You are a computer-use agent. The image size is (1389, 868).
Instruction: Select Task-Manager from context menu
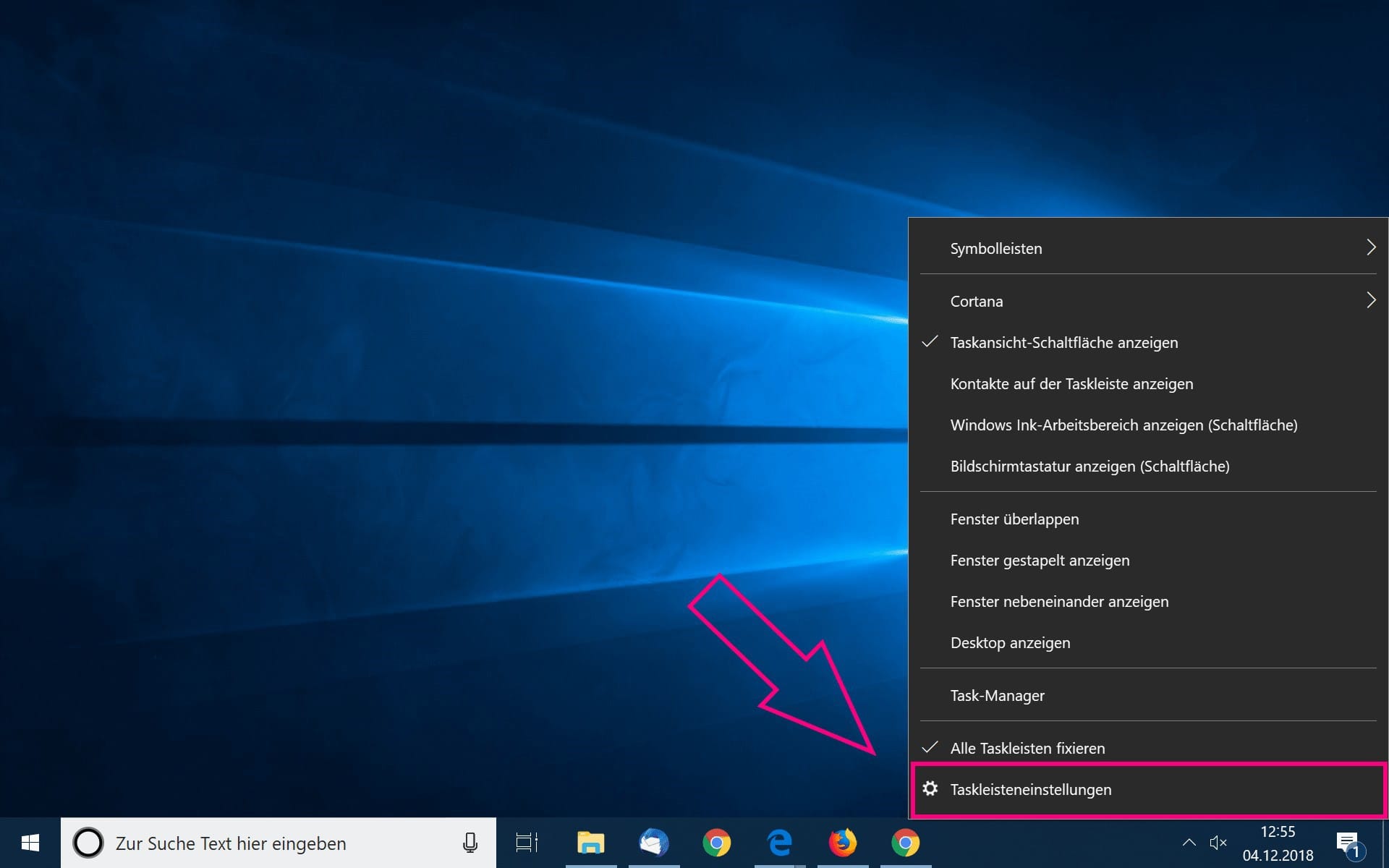997,696
